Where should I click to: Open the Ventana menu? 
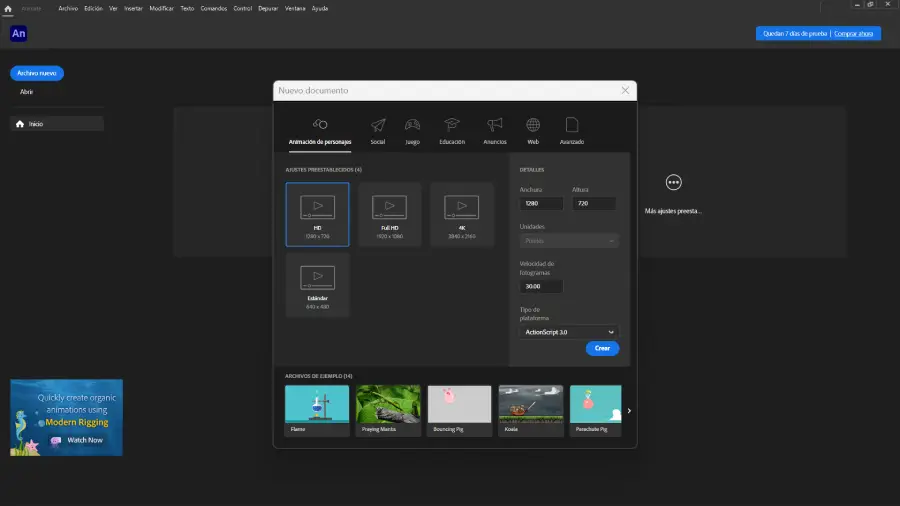pyautogui.click(x=295, y=9)
